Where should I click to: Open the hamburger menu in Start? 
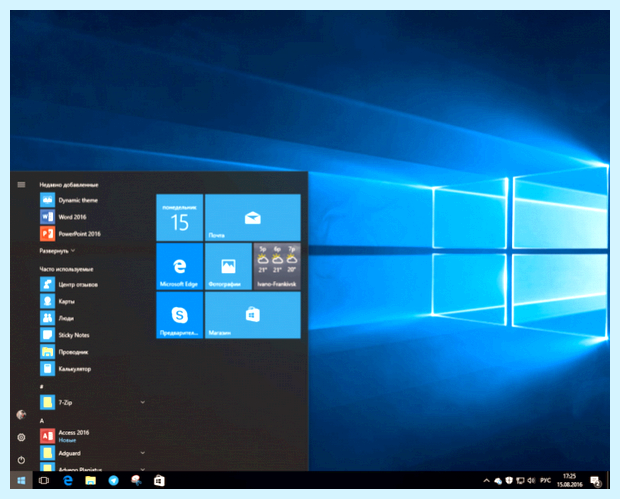pyautogui.click(x=21, y=185)
